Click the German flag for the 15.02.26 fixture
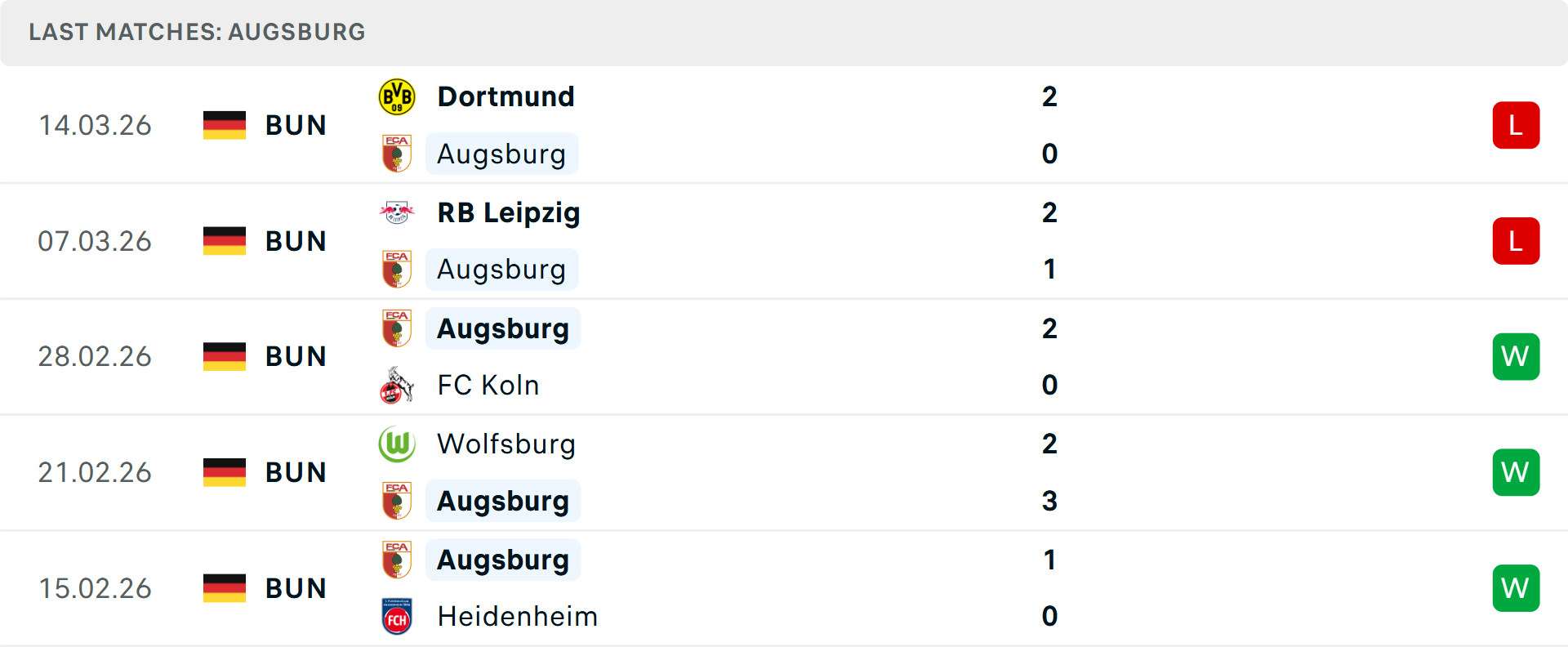 (225, 587)
